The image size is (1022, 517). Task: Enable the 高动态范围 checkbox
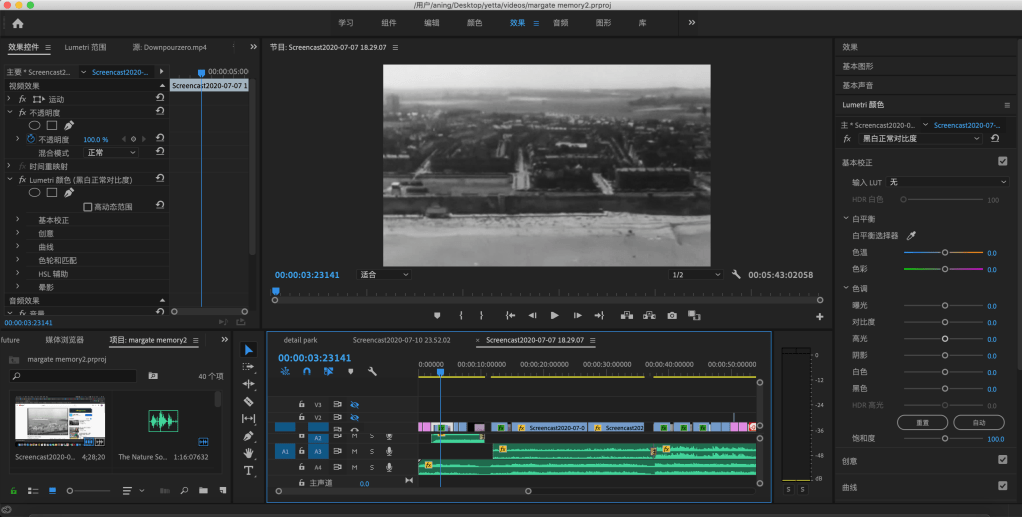[x=88, y=207]
